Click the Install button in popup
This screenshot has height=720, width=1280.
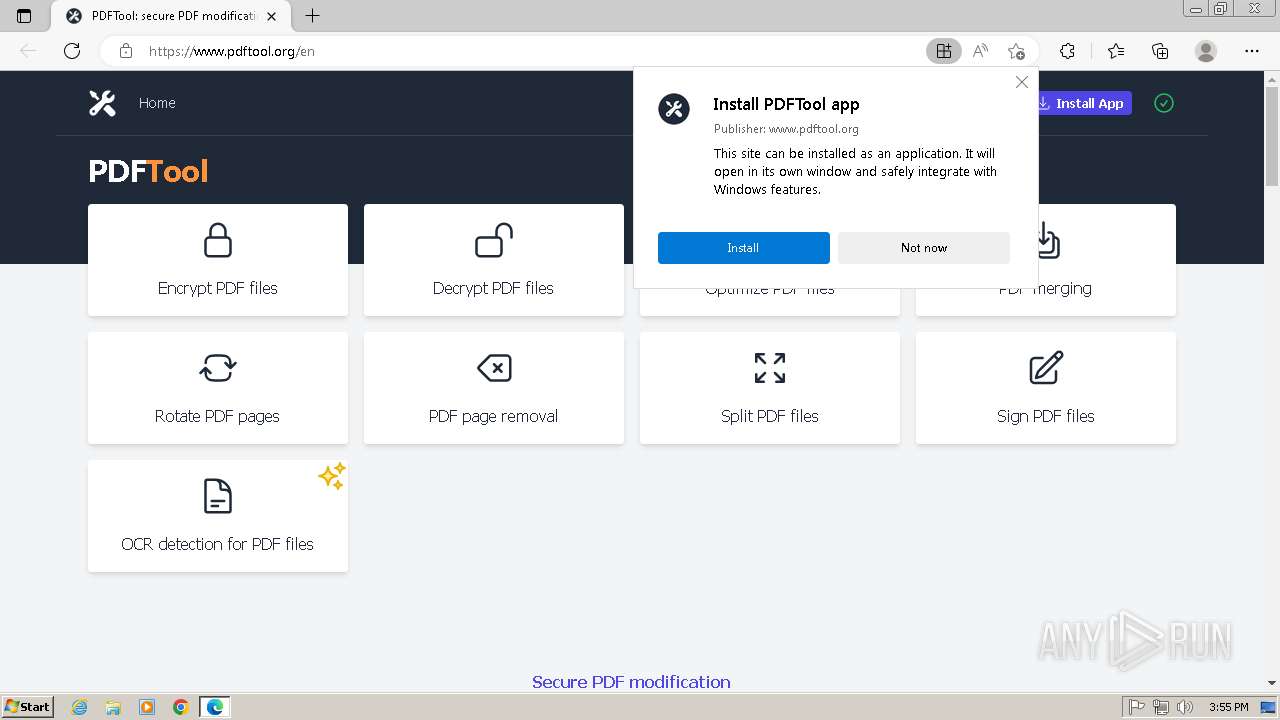pos(744,248)
